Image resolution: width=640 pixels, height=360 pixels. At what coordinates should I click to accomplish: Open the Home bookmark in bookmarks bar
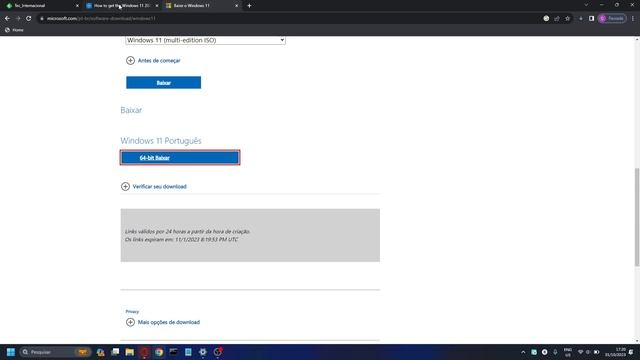14,30
